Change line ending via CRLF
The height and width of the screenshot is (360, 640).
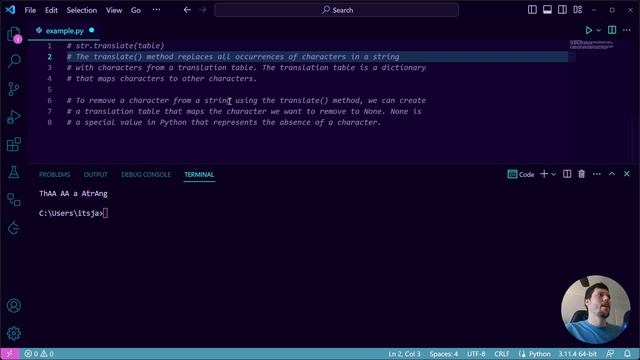[x=502, y=354]
